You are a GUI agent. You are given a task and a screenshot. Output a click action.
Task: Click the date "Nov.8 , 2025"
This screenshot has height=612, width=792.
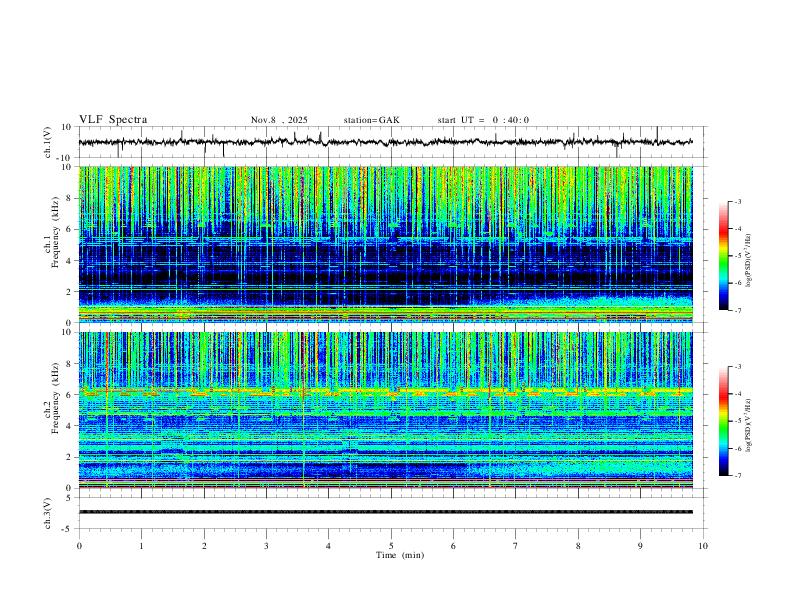279,120
